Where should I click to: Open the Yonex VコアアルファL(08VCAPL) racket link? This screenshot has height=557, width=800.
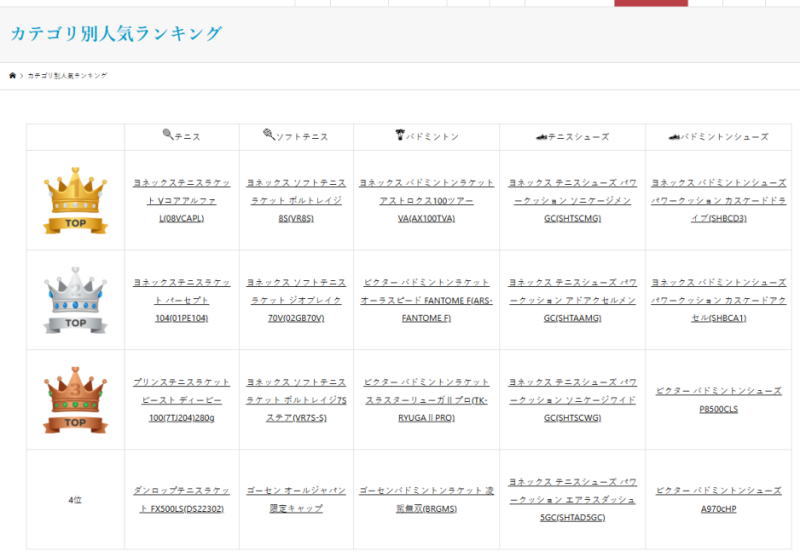pos(181,200)
